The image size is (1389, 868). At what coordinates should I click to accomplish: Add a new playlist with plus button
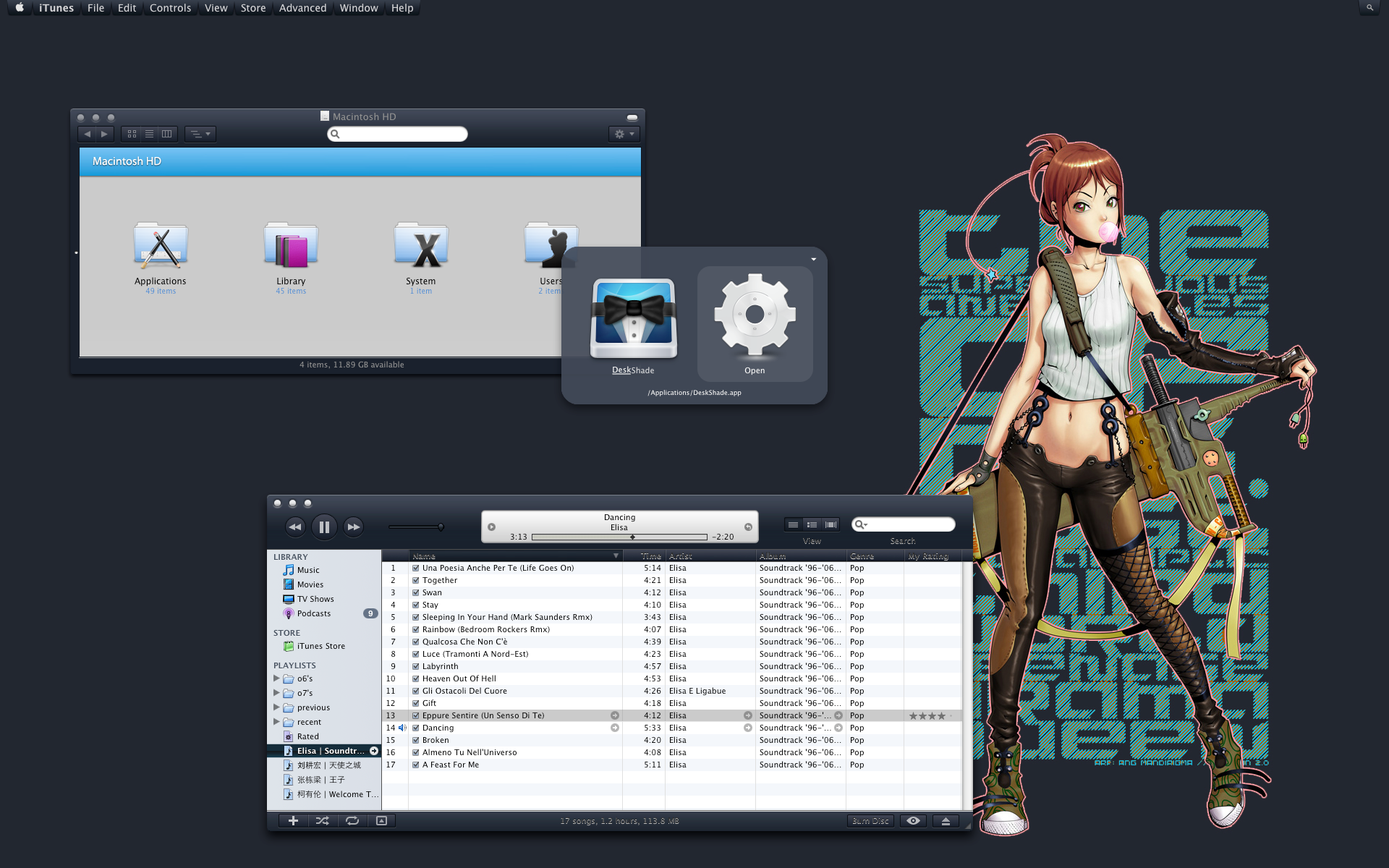(x=293, y=820)
